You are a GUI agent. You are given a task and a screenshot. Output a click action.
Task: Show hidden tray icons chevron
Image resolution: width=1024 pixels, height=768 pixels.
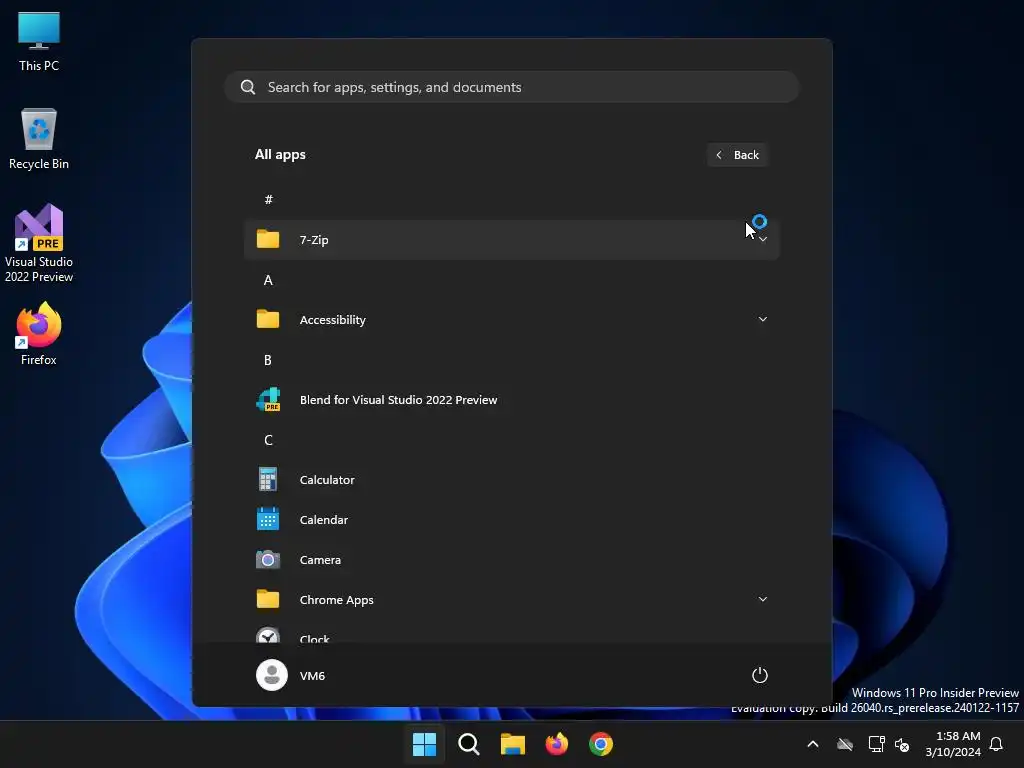[813, 744]
